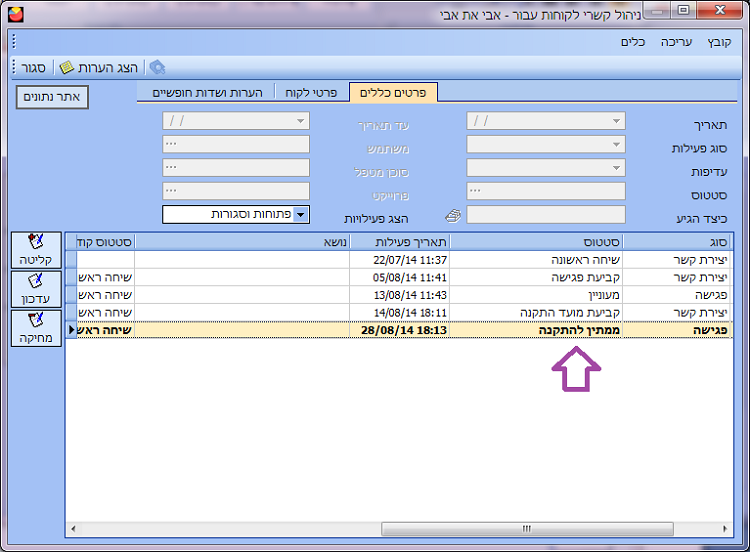Viewport: 750px width, 552px height.
Task: Click the סטטוס lookup field
Action: [546, 191]
